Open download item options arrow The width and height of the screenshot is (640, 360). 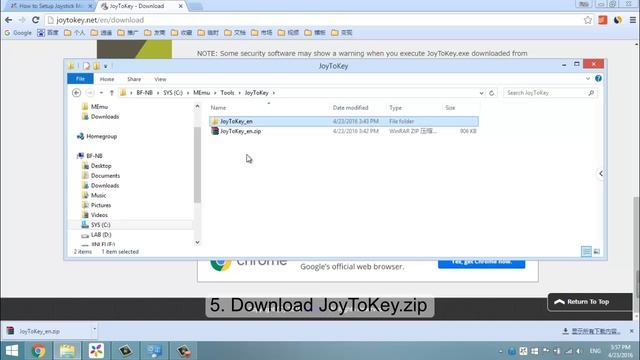(94, 329)
